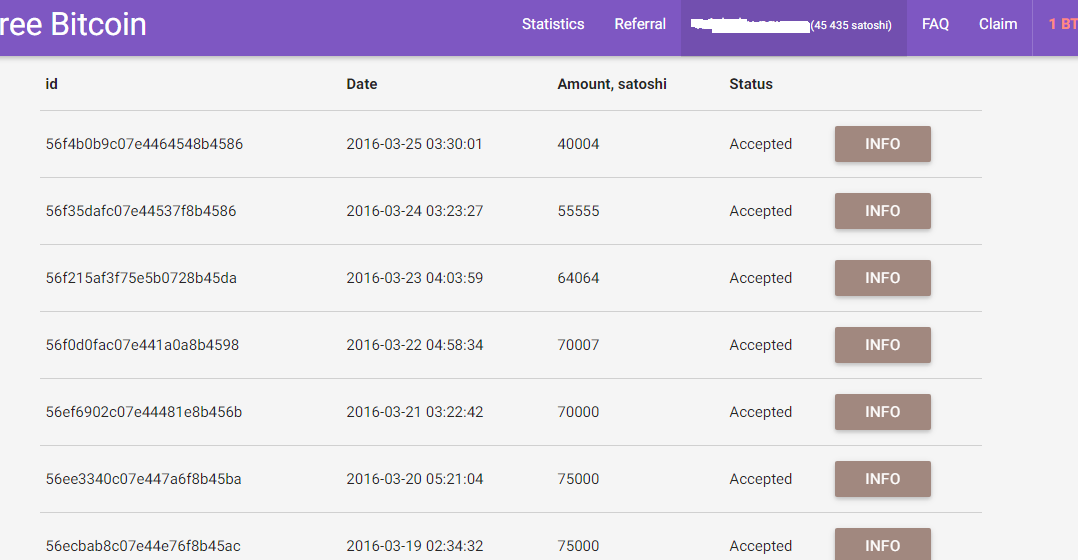Open the Statistics page
The width and height of the screenshot is (1078, 560).
click(553, 24)
